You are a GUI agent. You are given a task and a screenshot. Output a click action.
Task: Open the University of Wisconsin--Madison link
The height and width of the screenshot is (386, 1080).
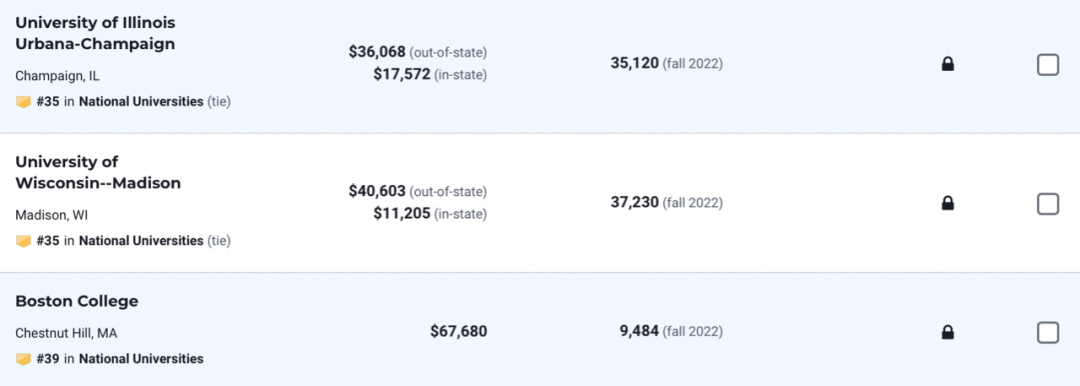(98, 172)
